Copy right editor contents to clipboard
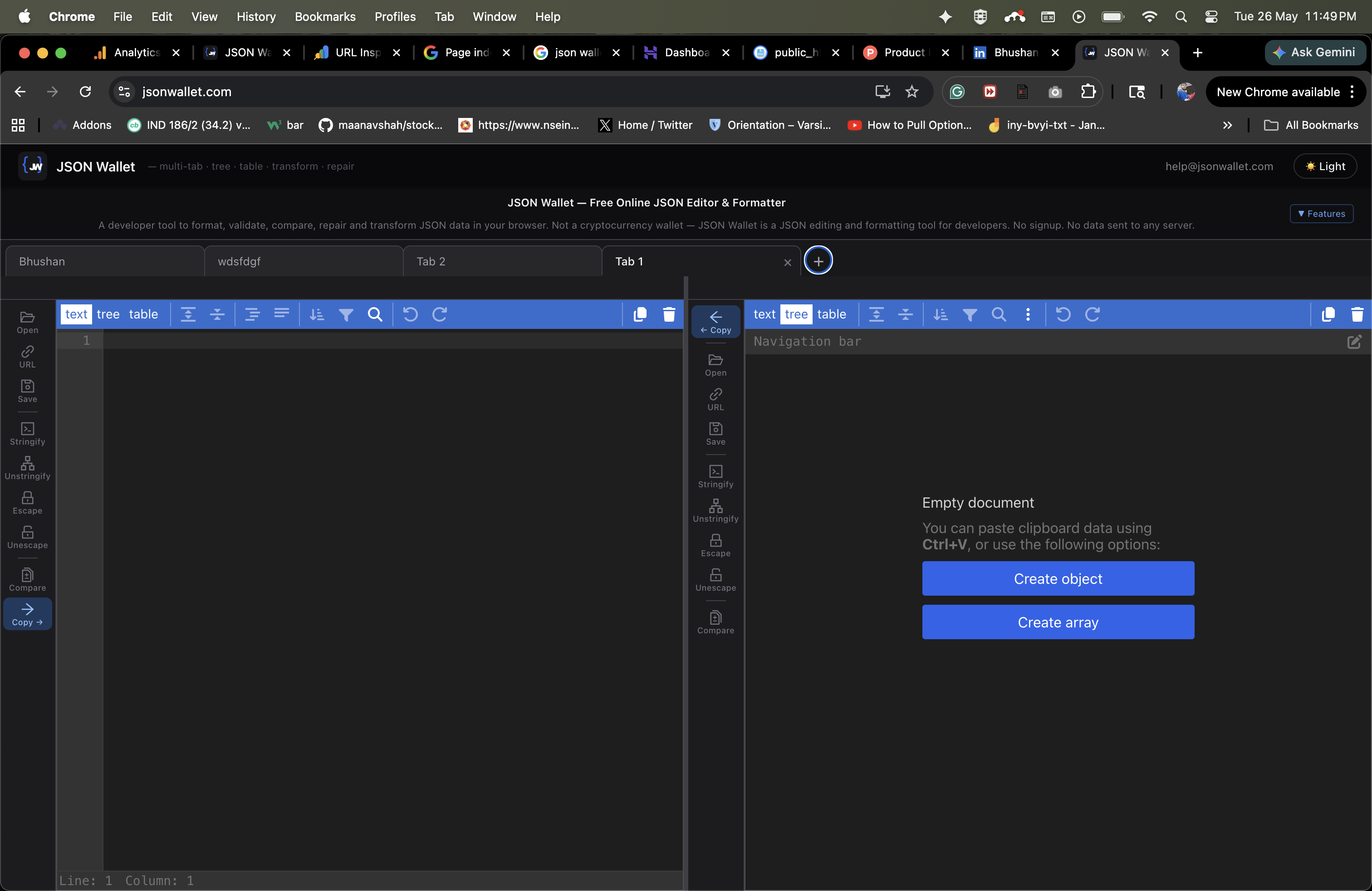Image resolution: width=1372 pixels, height=891 pixels. tap(1328, 314)
